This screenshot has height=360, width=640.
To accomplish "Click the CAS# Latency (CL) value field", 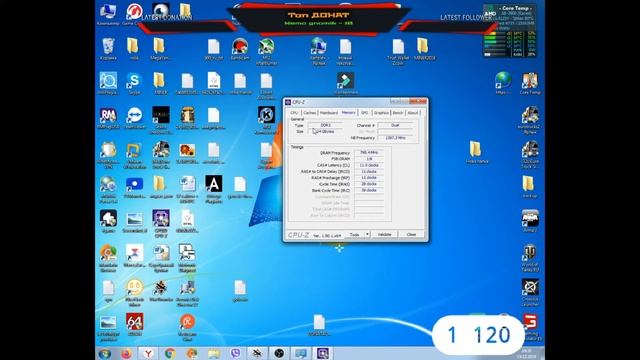I will (x=369, y=165).
